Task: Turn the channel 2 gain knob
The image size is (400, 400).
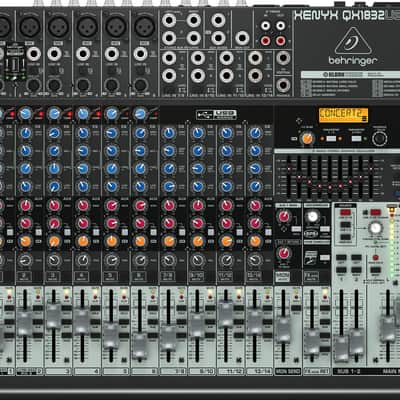Action: click(25, 114)
